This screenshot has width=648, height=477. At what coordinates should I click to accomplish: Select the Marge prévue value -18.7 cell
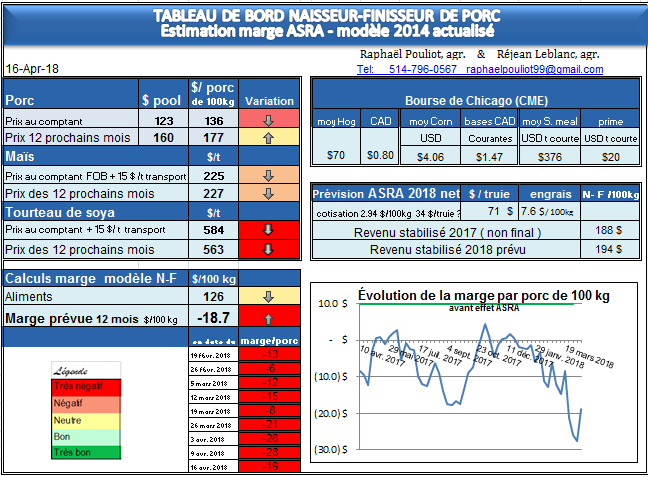coord(211,318)
